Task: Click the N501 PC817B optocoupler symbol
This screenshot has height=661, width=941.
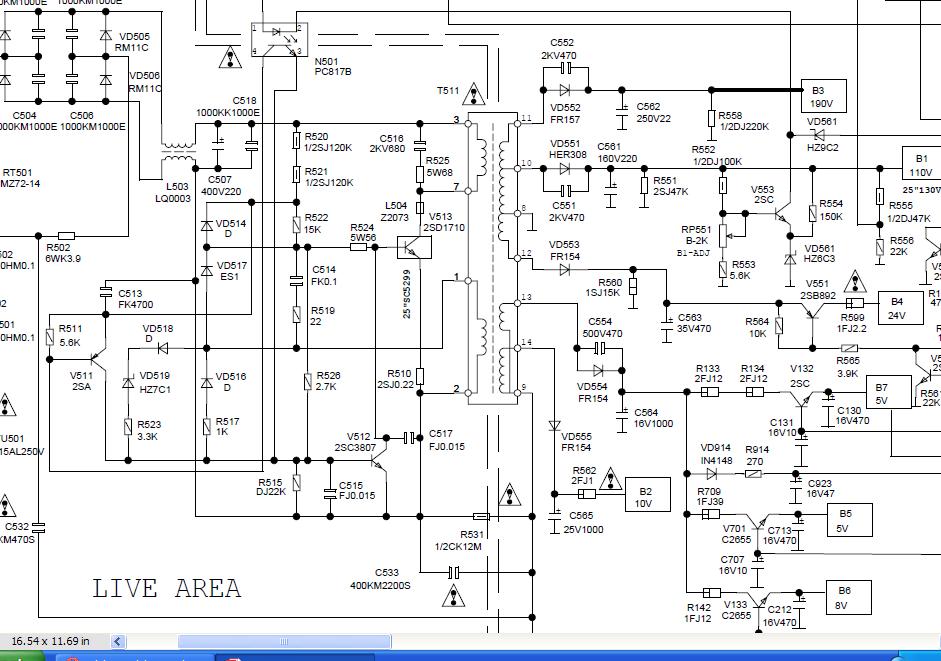Action: pos(278,41)
